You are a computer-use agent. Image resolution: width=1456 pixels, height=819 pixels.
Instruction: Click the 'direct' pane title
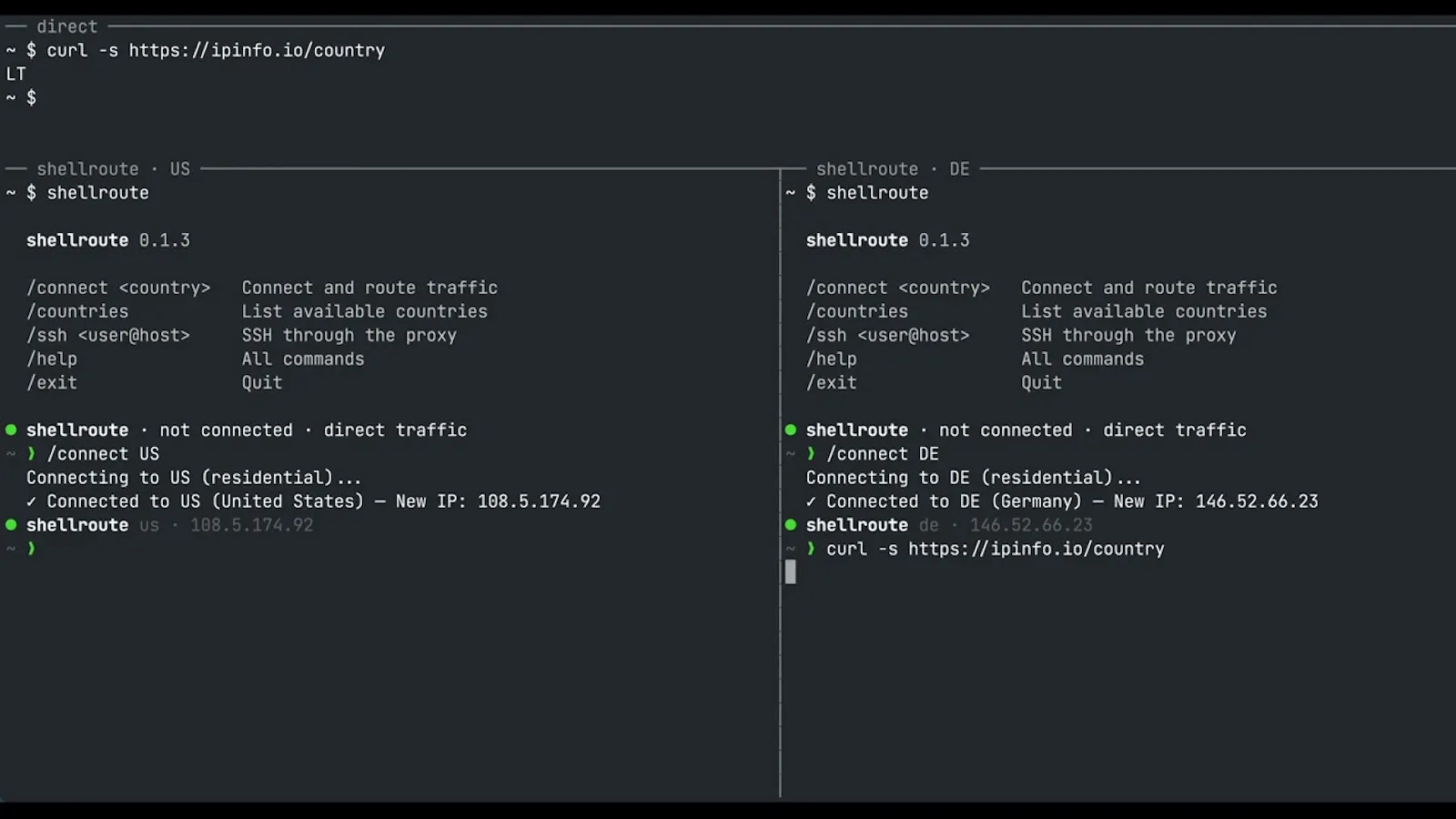coord(66,26)
